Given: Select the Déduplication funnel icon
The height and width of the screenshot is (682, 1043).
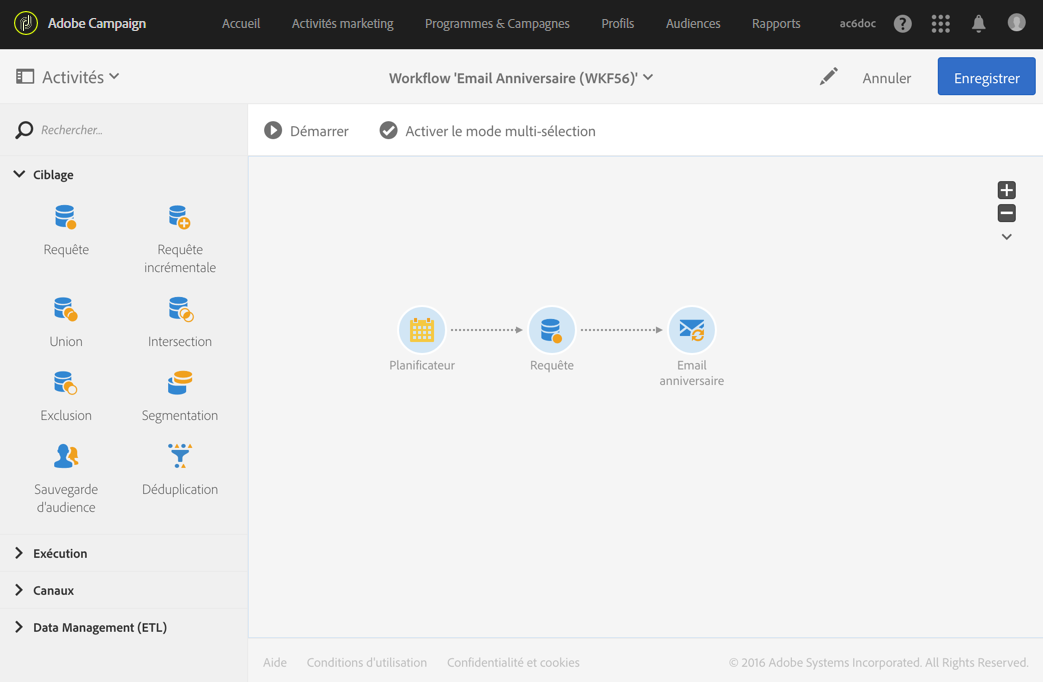Looking at the screenshot, I should [x=180, y=457].
